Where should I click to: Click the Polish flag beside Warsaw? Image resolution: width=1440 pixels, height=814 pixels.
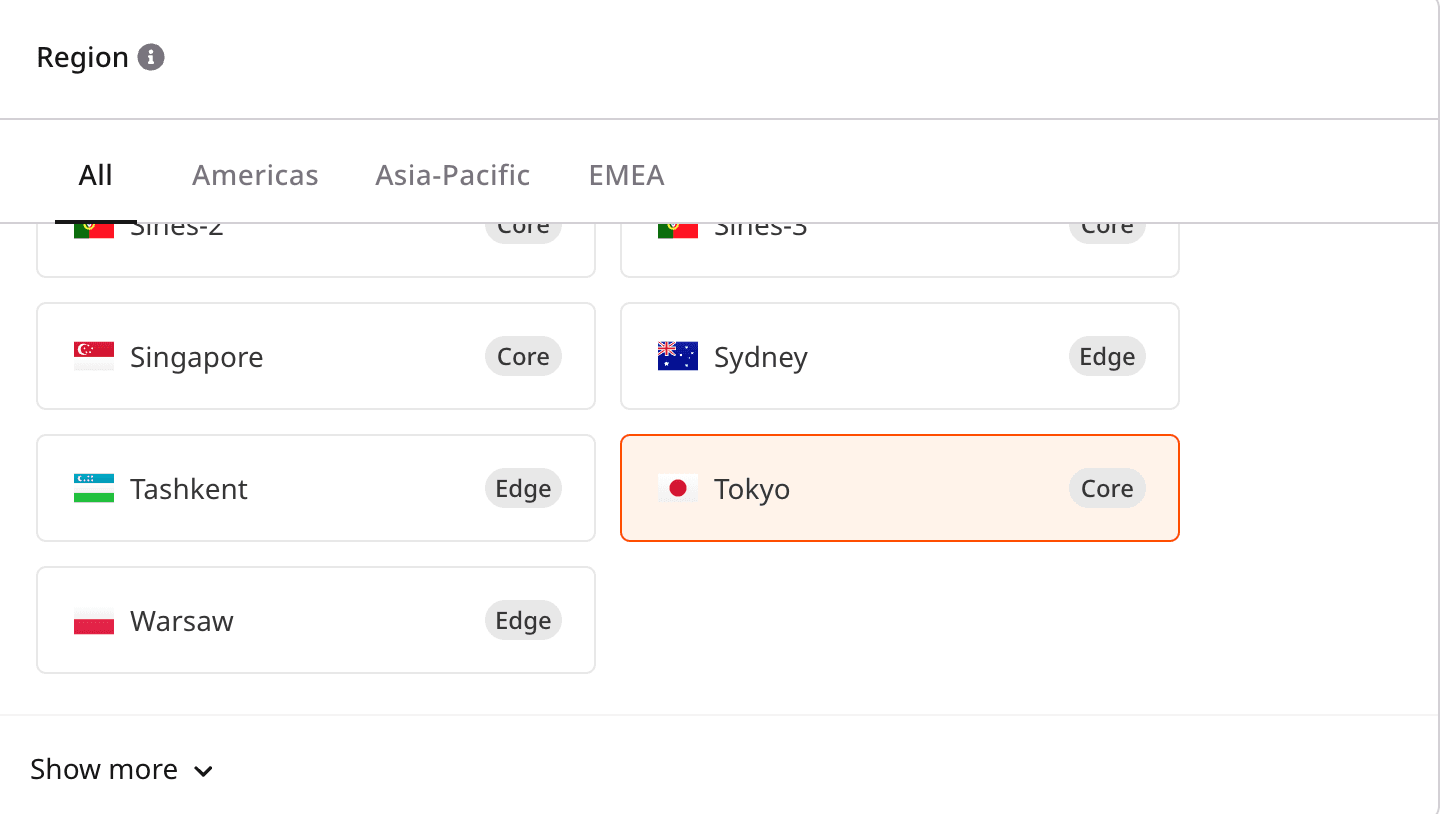point(94,621)
